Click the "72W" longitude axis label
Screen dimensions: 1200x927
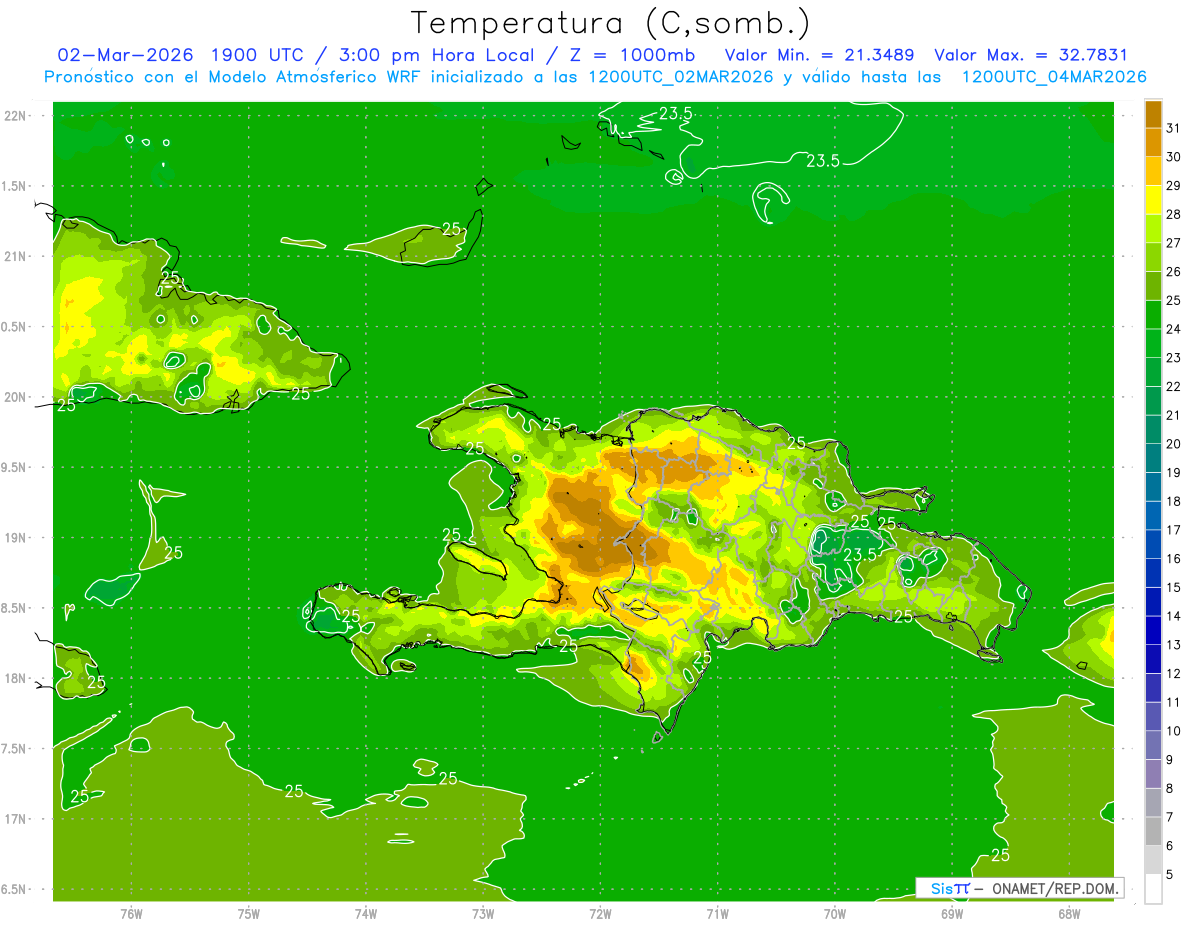coord(600,913)
